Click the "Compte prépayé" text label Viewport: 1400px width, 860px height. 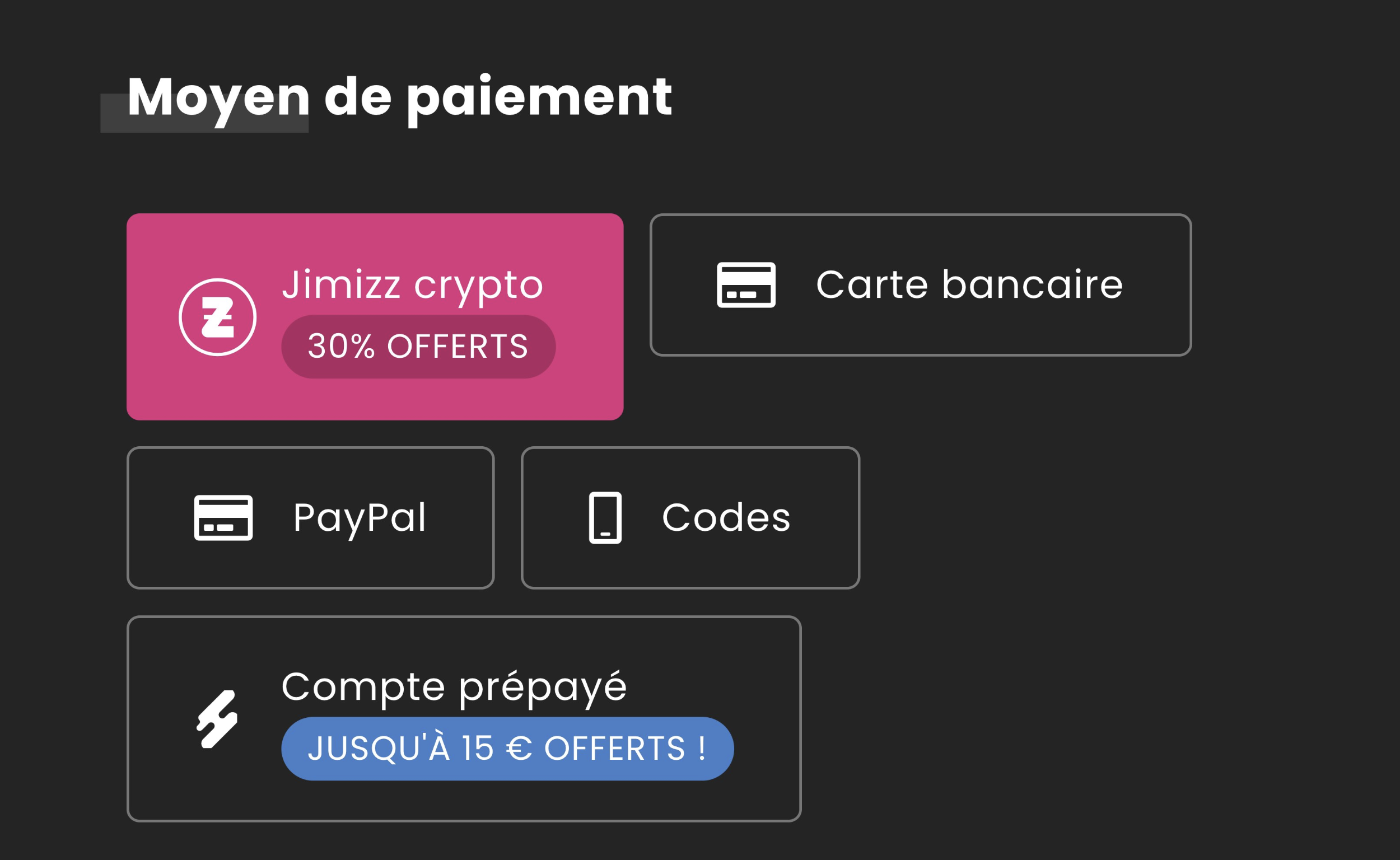tap(454, 686)
